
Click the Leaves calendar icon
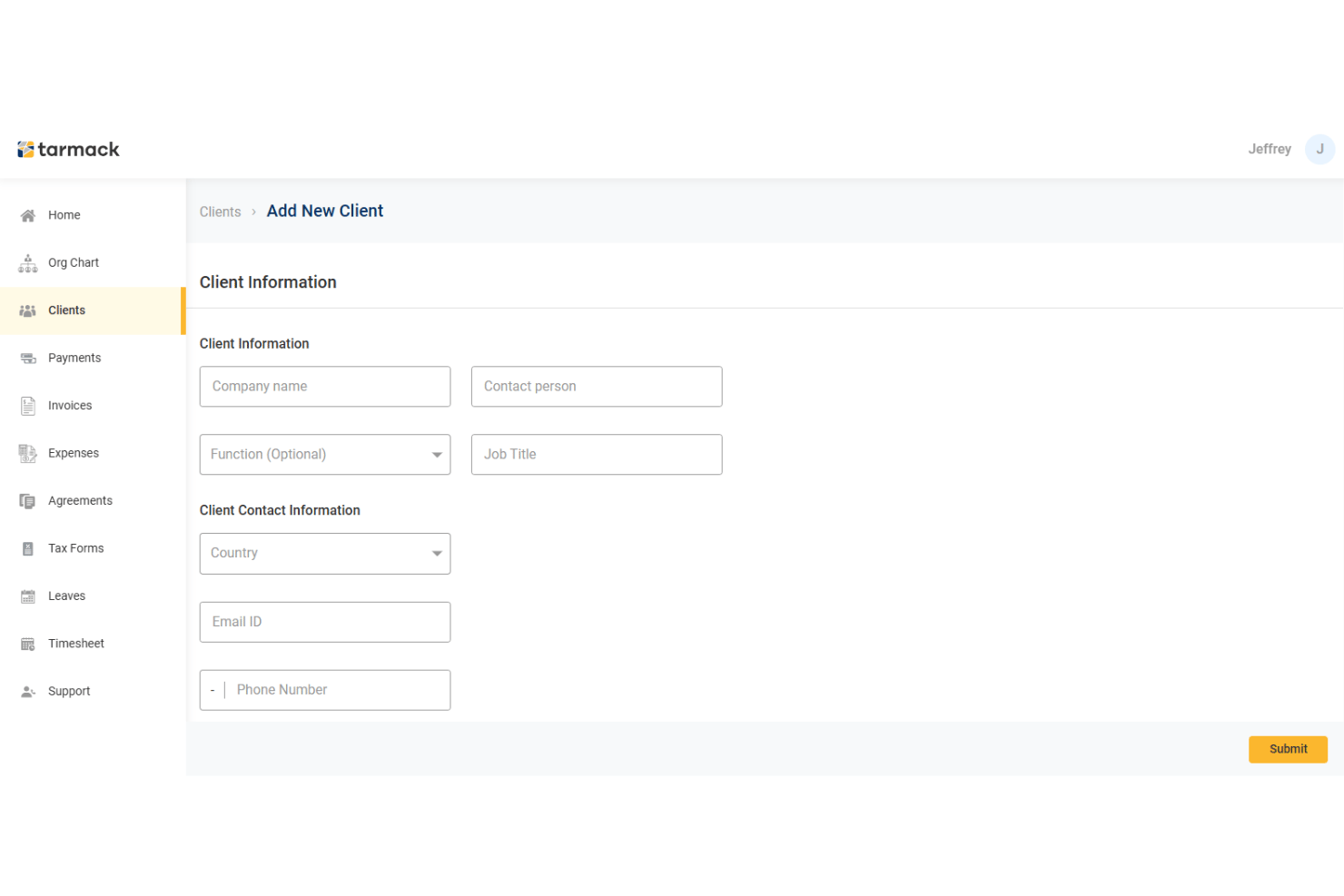(x=28, y=596)
